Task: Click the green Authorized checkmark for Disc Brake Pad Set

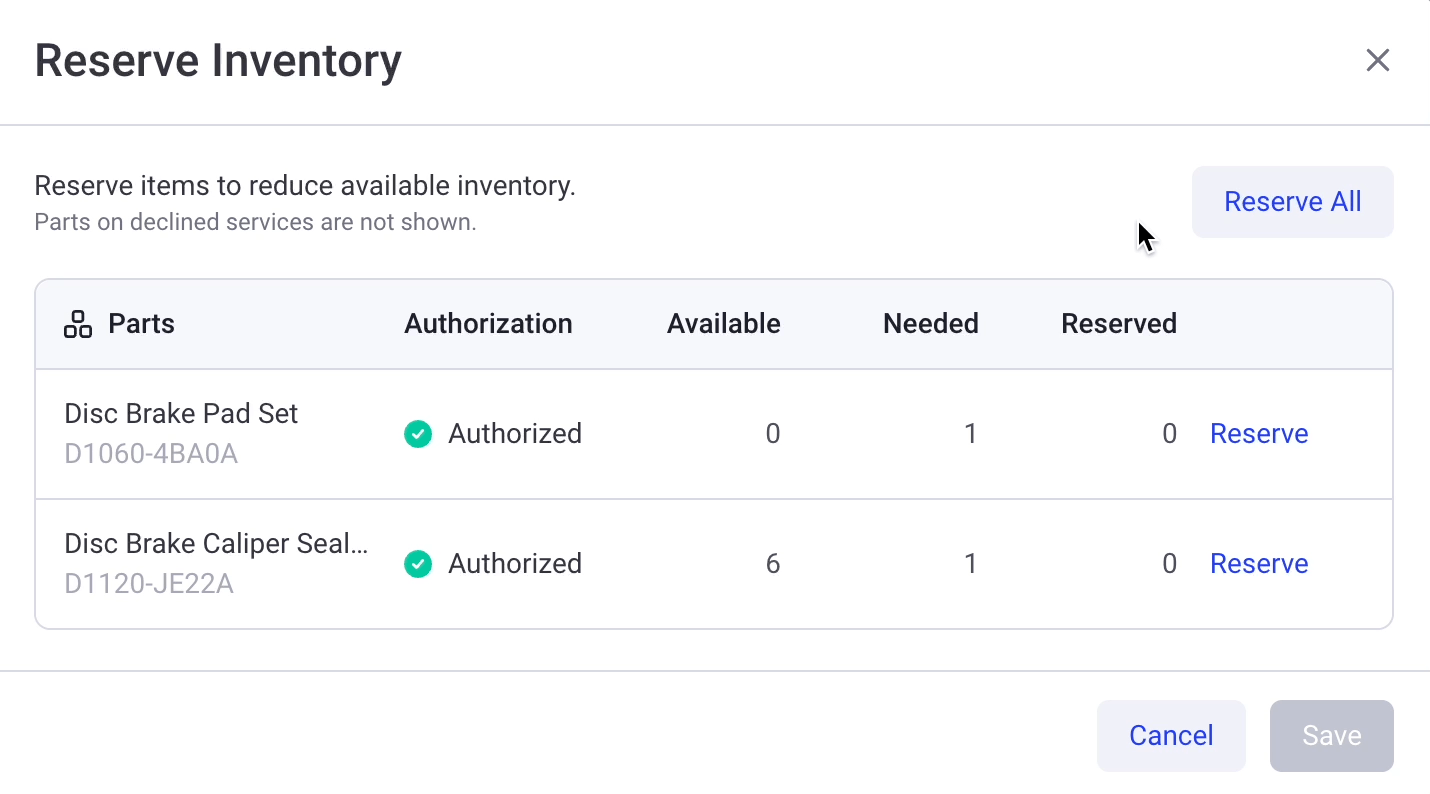Action: point(418,434)
